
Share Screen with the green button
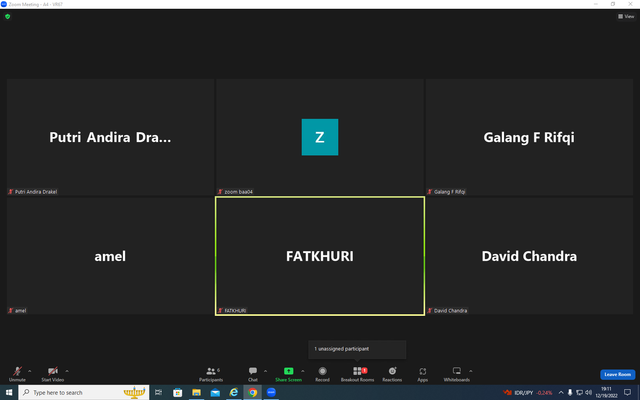tap(288, 374)
